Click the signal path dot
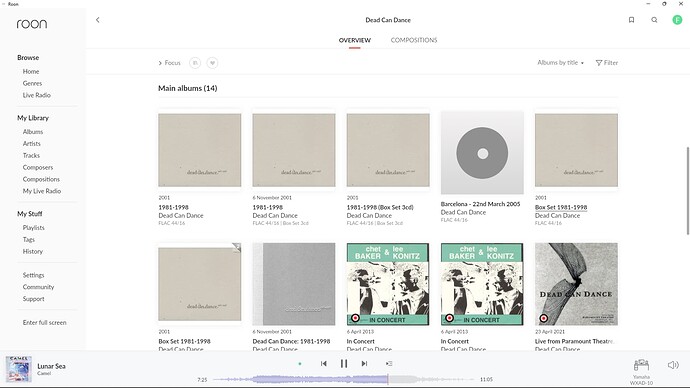Image resolution: width=690 pixels, height=388 pixels. pyautogui.click(x=300, y=364)
